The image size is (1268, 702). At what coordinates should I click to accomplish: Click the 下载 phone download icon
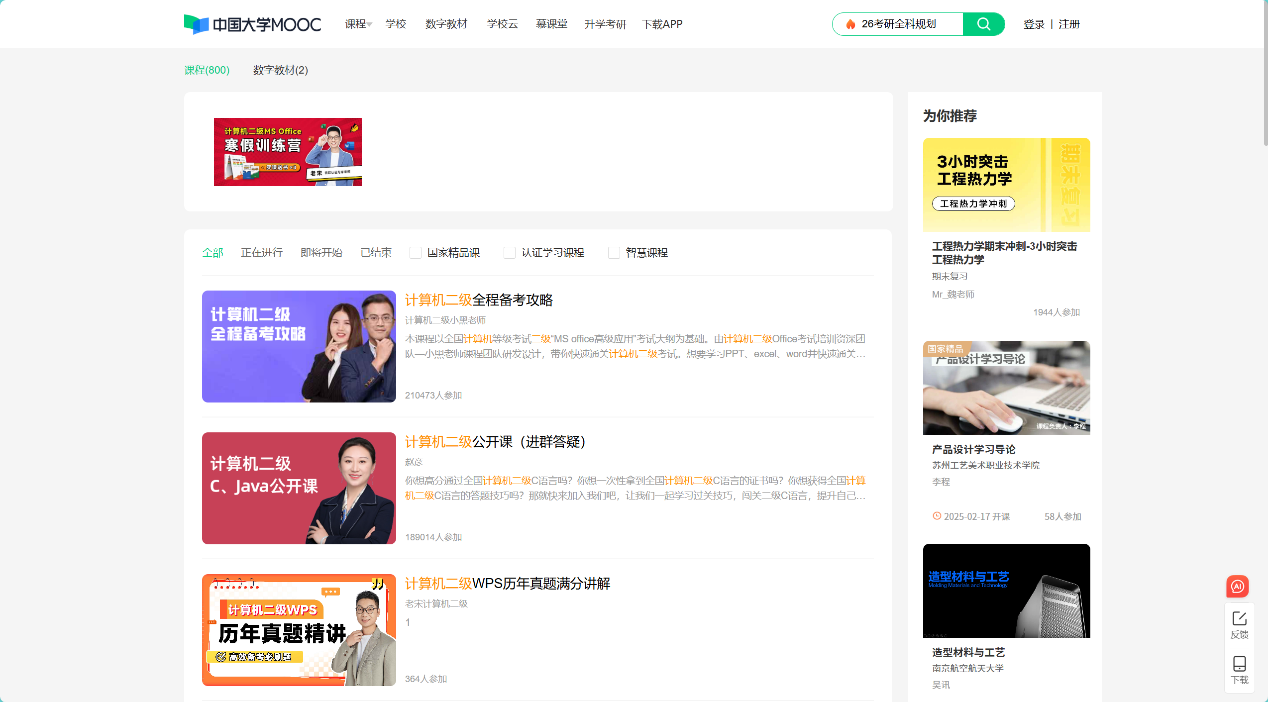pos(1239,669)
